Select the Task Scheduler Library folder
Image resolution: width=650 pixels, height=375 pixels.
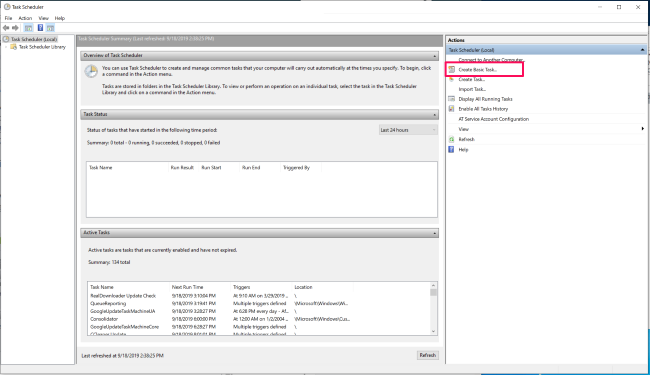coord(42,47)
